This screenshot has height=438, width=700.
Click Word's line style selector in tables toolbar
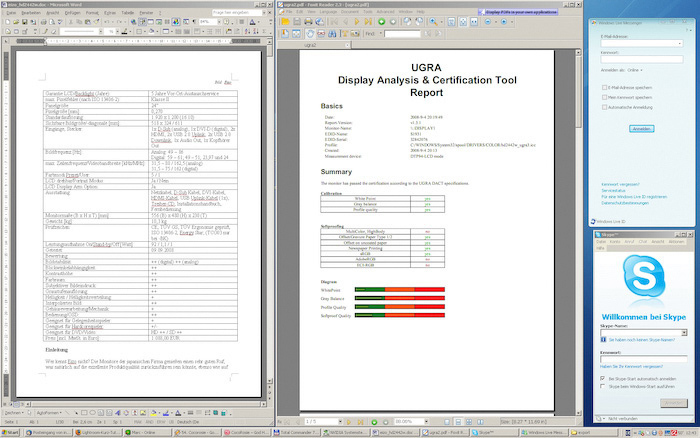[x=80, y=32]
